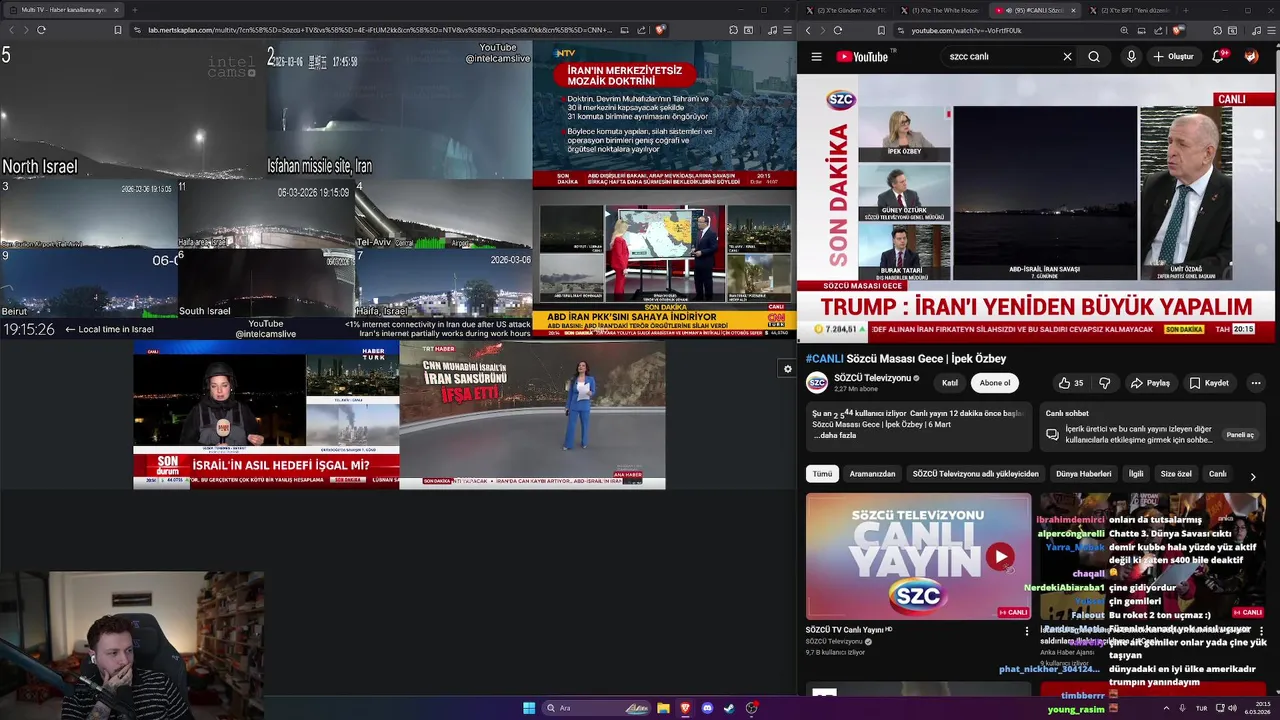Open the three-dot more actions menu
Viewport: 1280px width, 720px height.
(x=1256, y=383)
